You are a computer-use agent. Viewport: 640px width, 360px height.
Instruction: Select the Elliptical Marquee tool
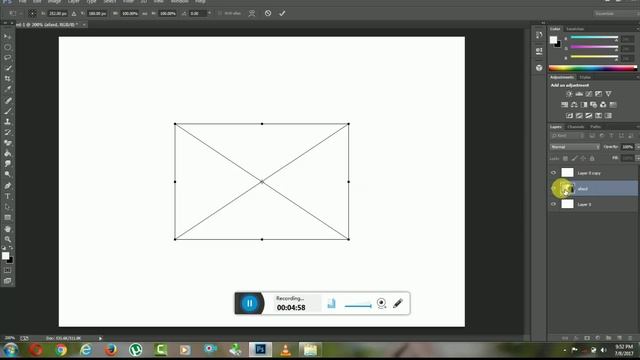coord(7,47)
